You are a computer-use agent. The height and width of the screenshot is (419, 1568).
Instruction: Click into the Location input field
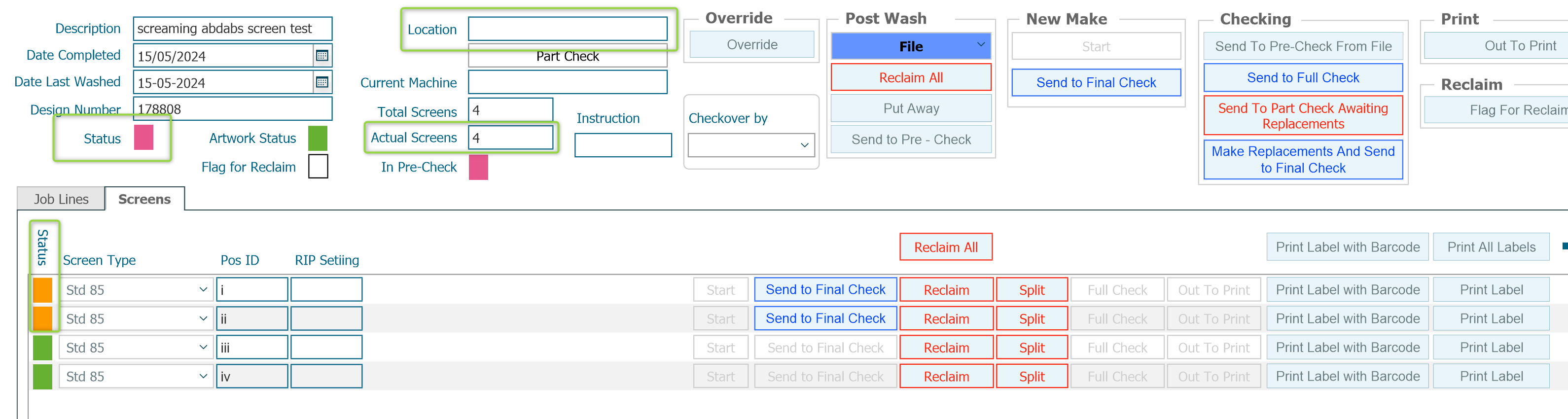click(x=568, y=29)
